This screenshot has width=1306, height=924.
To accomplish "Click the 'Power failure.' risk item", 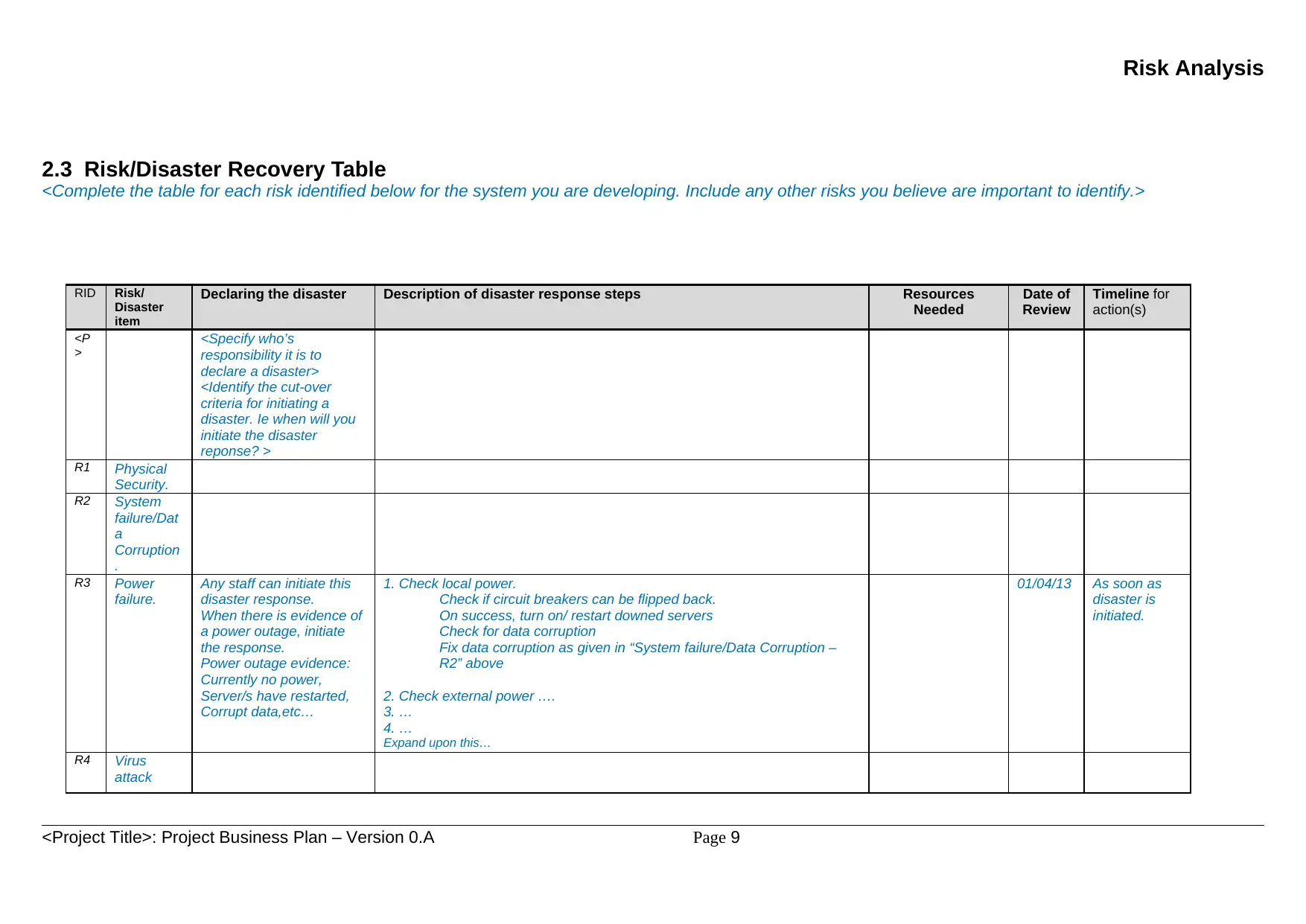I will [135, 591].
